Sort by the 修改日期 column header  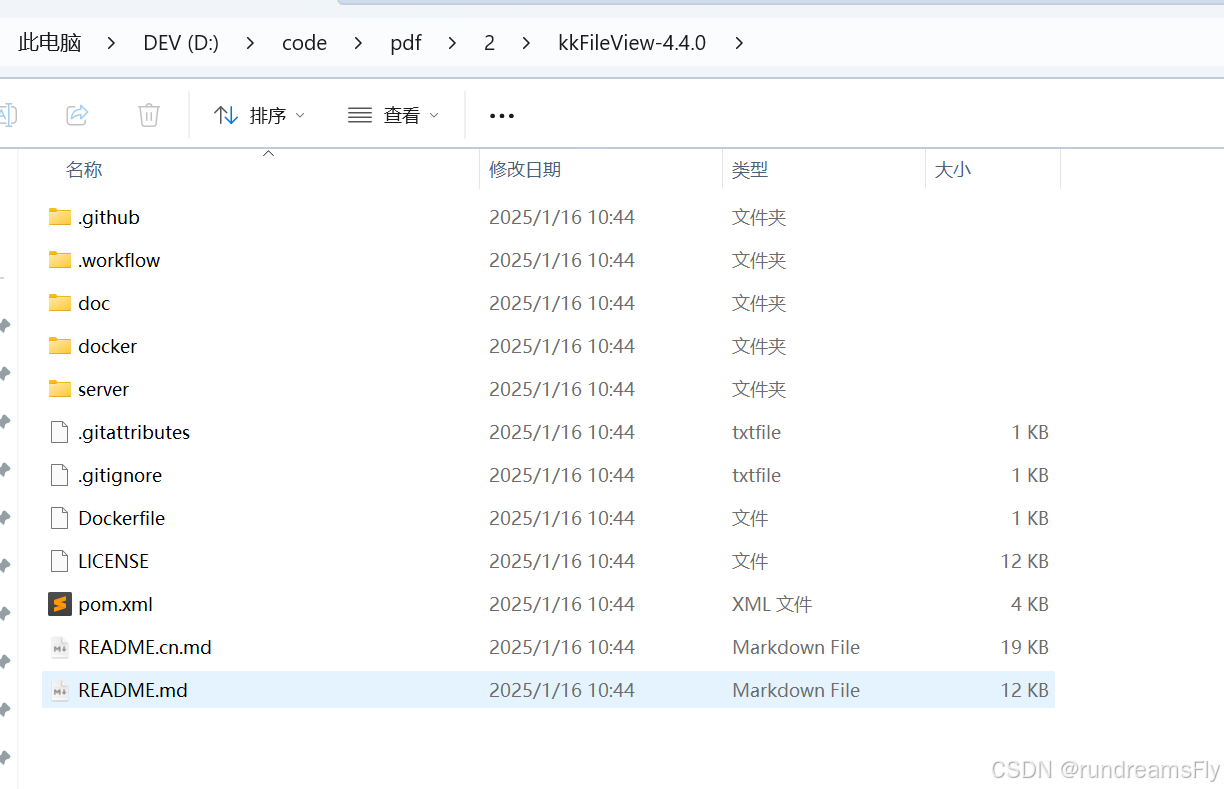pos(525,170)
